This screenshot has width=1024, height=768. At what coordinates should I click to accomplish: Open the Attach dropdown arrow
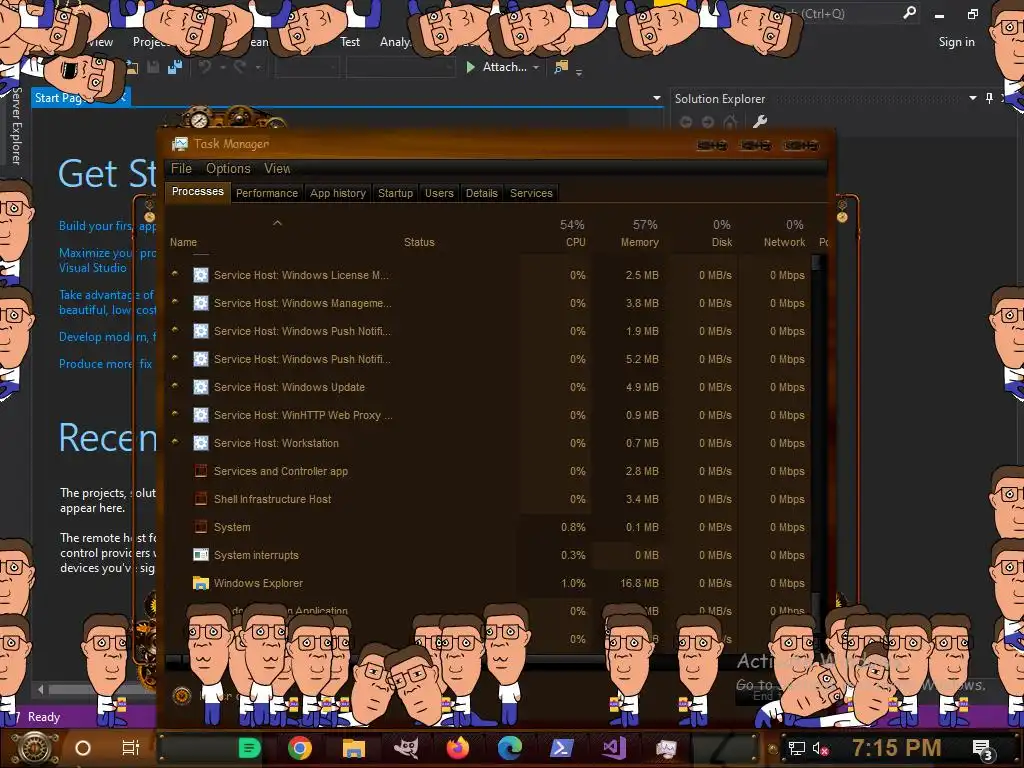(x=536, y=67)
